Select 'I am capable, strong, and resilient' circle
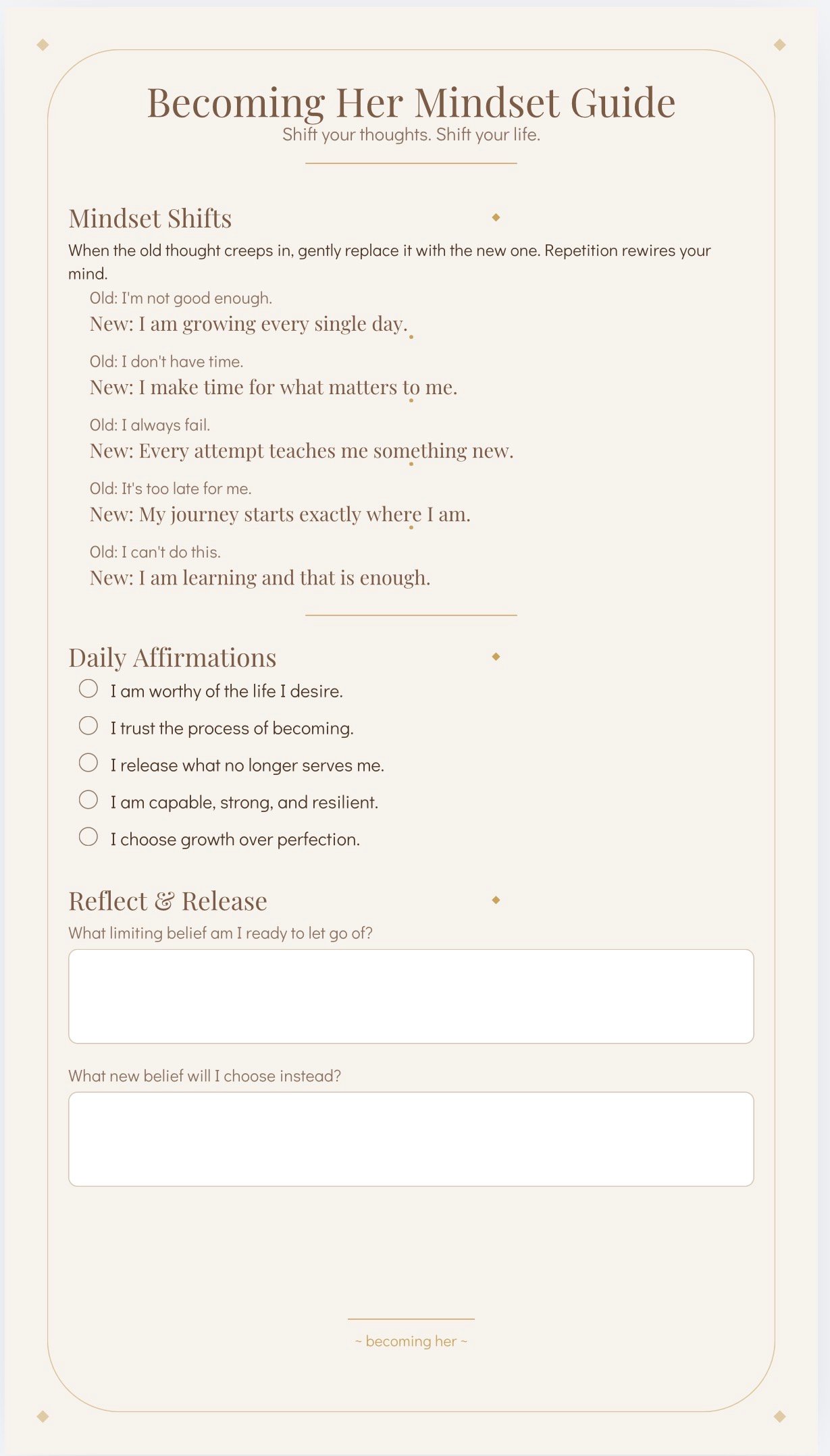This screenshot has height=1456, width=830. [88, 800]
